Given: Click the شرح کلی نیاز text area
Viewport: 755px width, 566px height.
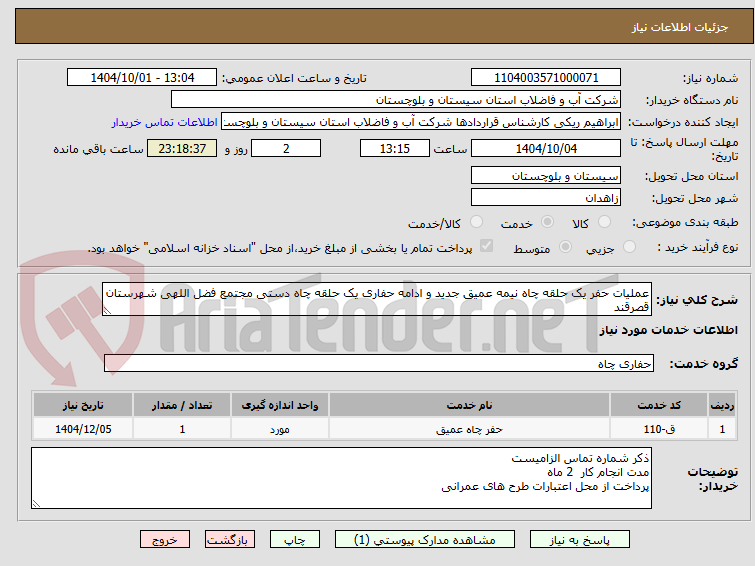Looking at the screenshot, I should [377, 299].
